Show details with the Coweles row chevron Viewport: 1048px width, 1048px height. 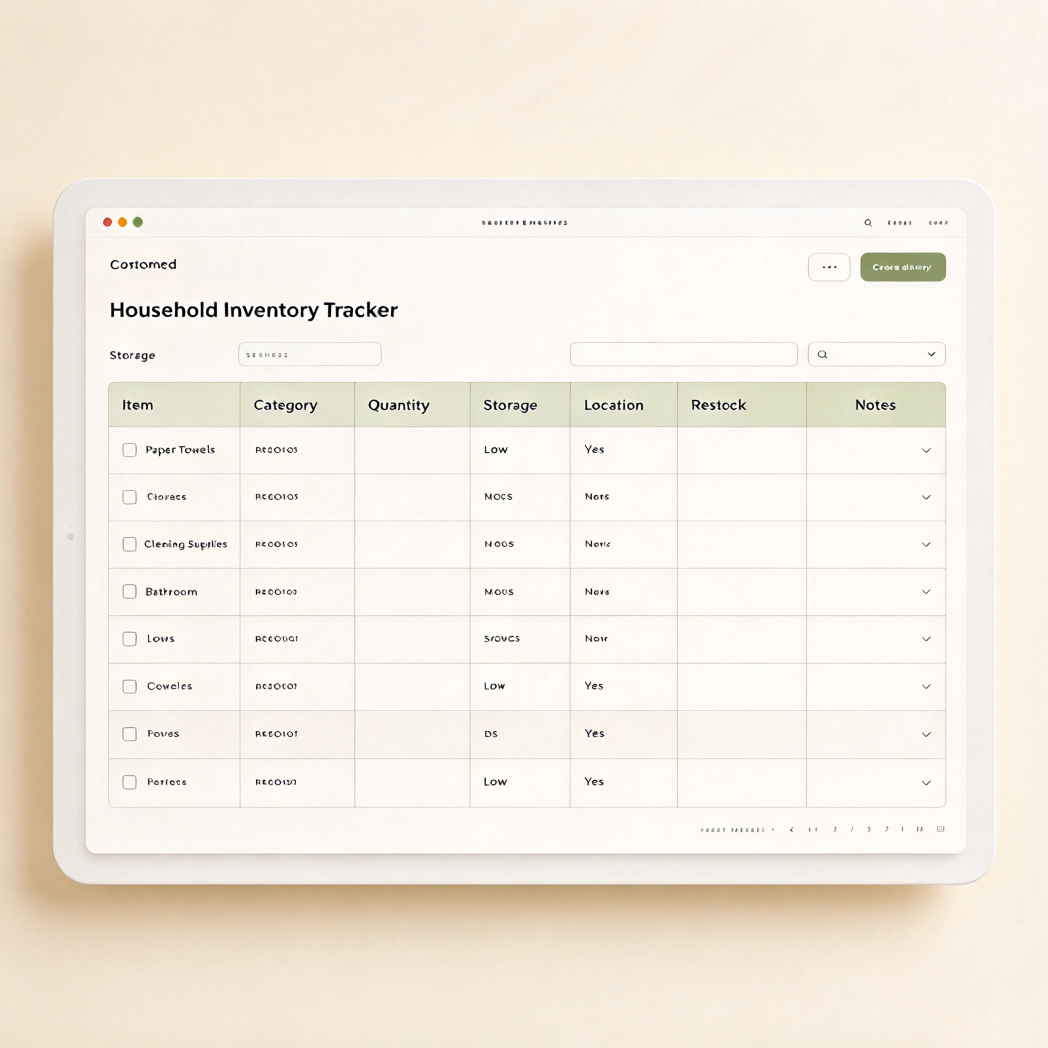click(926, 687)
